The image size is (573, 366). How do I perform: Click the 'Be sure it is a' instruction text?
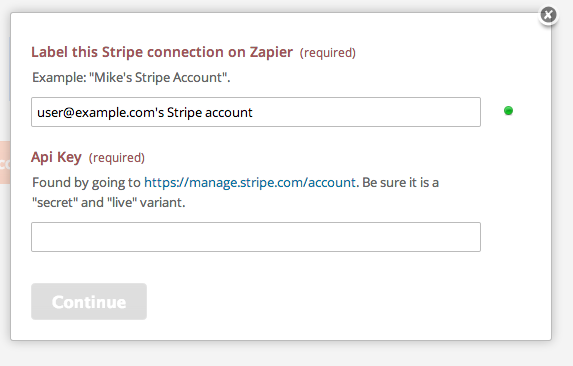[400, 182]
